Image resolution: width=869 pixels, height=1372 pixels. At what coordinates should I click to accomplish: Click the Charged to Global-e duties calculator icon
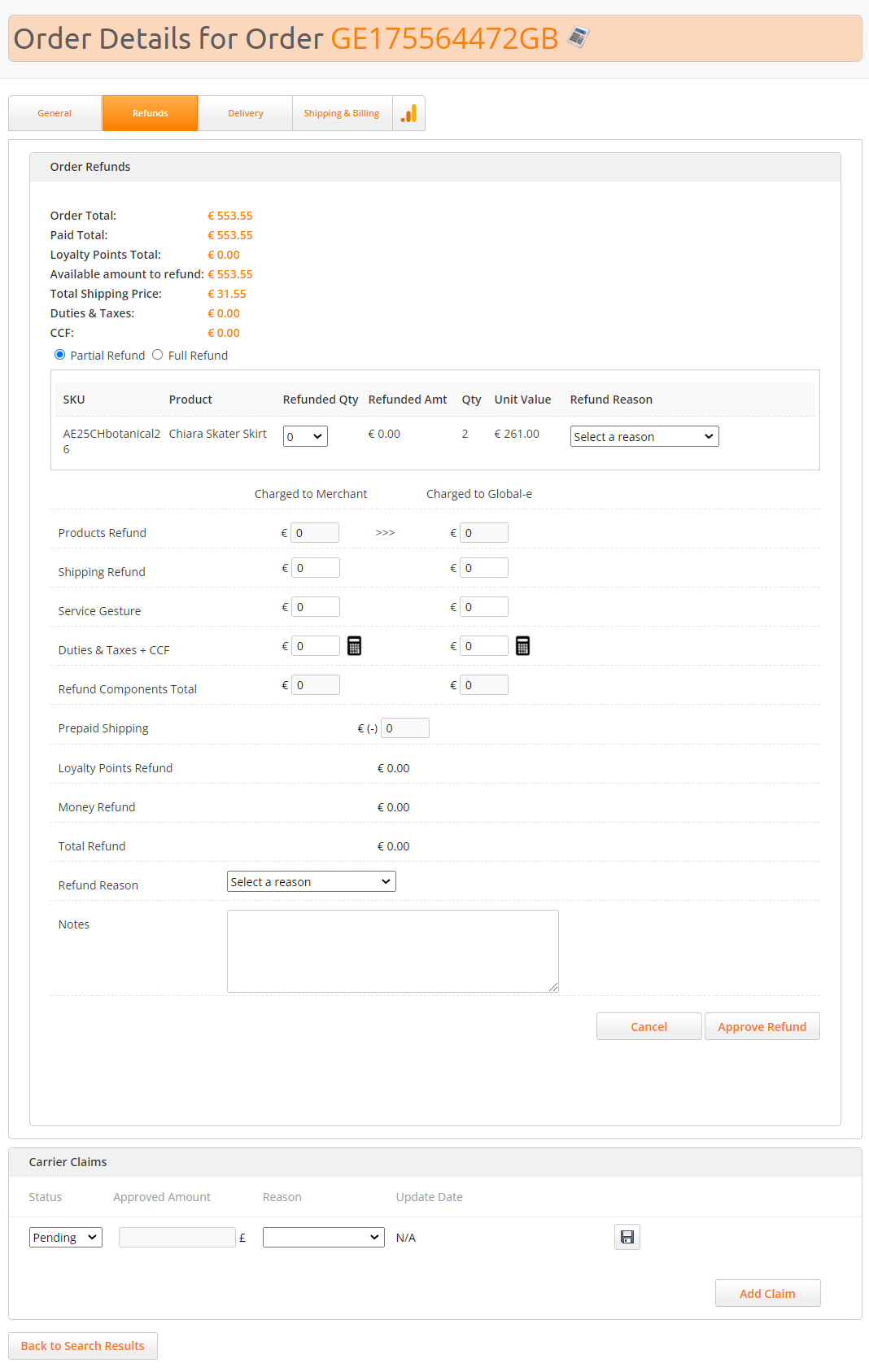522,646
